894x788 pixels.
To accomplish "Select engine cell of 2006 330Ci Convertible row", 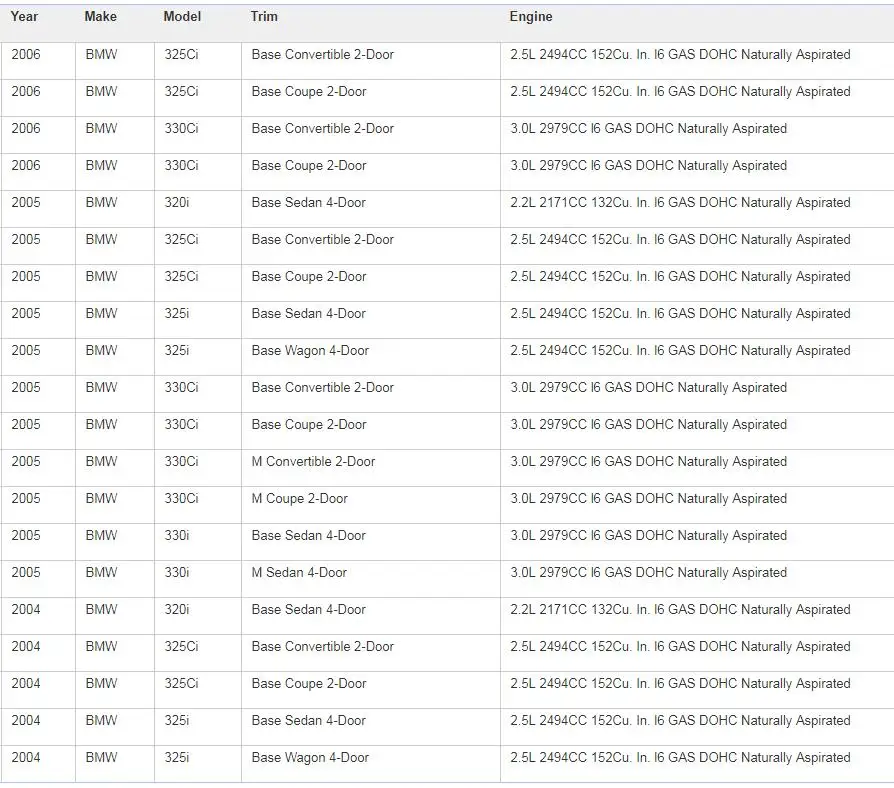I will 697,135.
